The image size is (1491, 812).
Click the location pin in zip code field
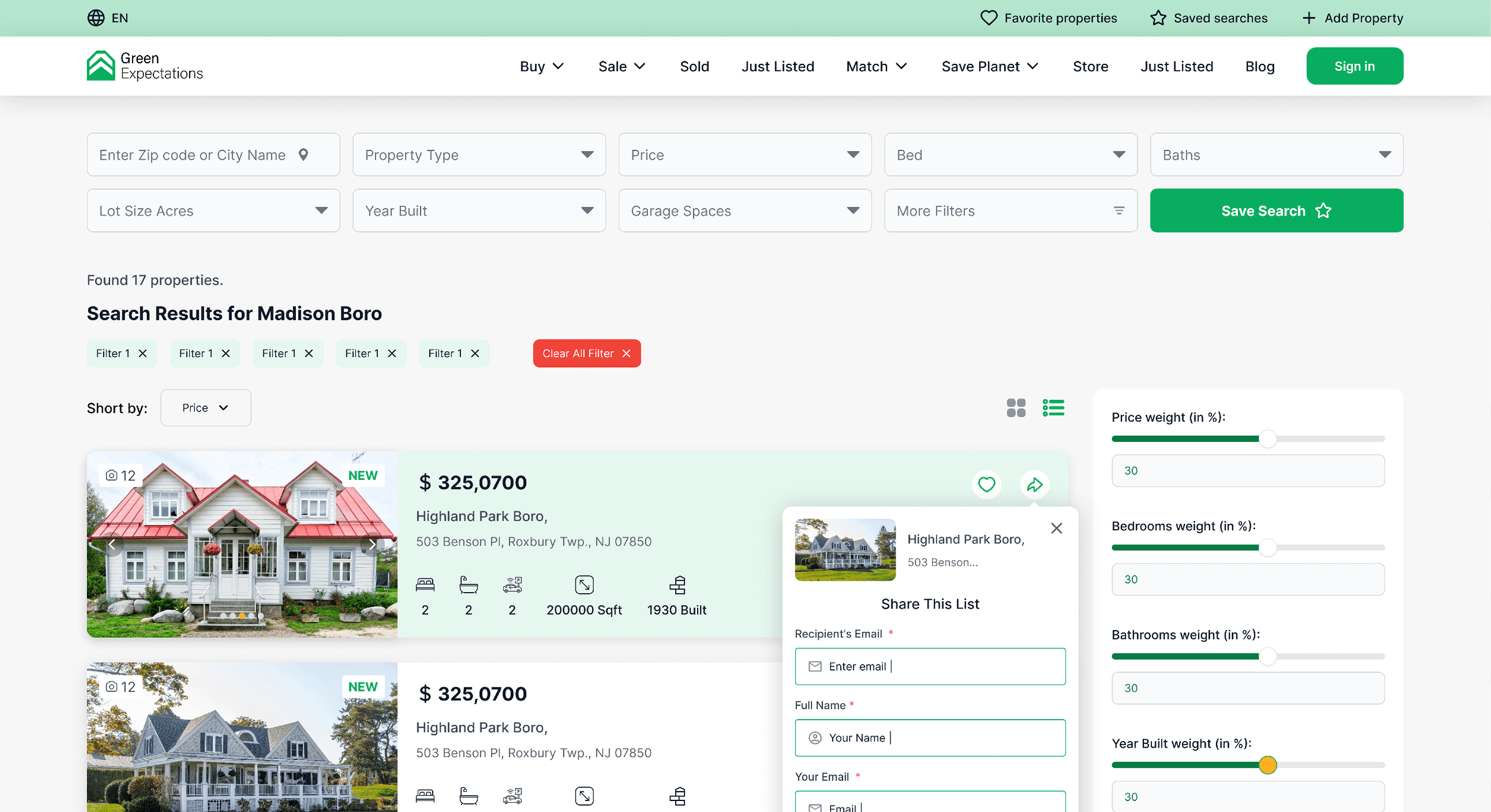[303, 155]
